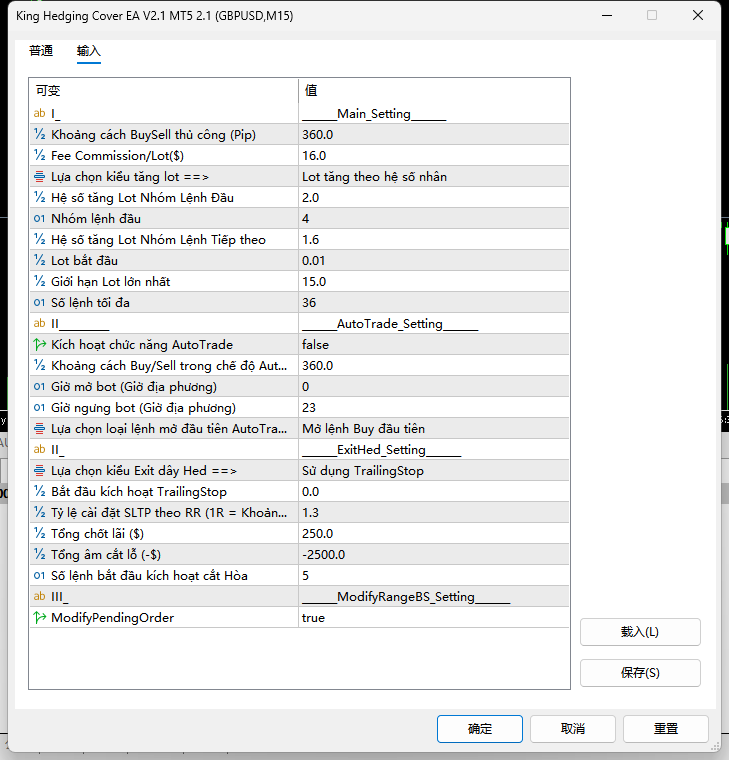Click the integer icon beside Số lệnh tối đa

[x=39, y=302]
